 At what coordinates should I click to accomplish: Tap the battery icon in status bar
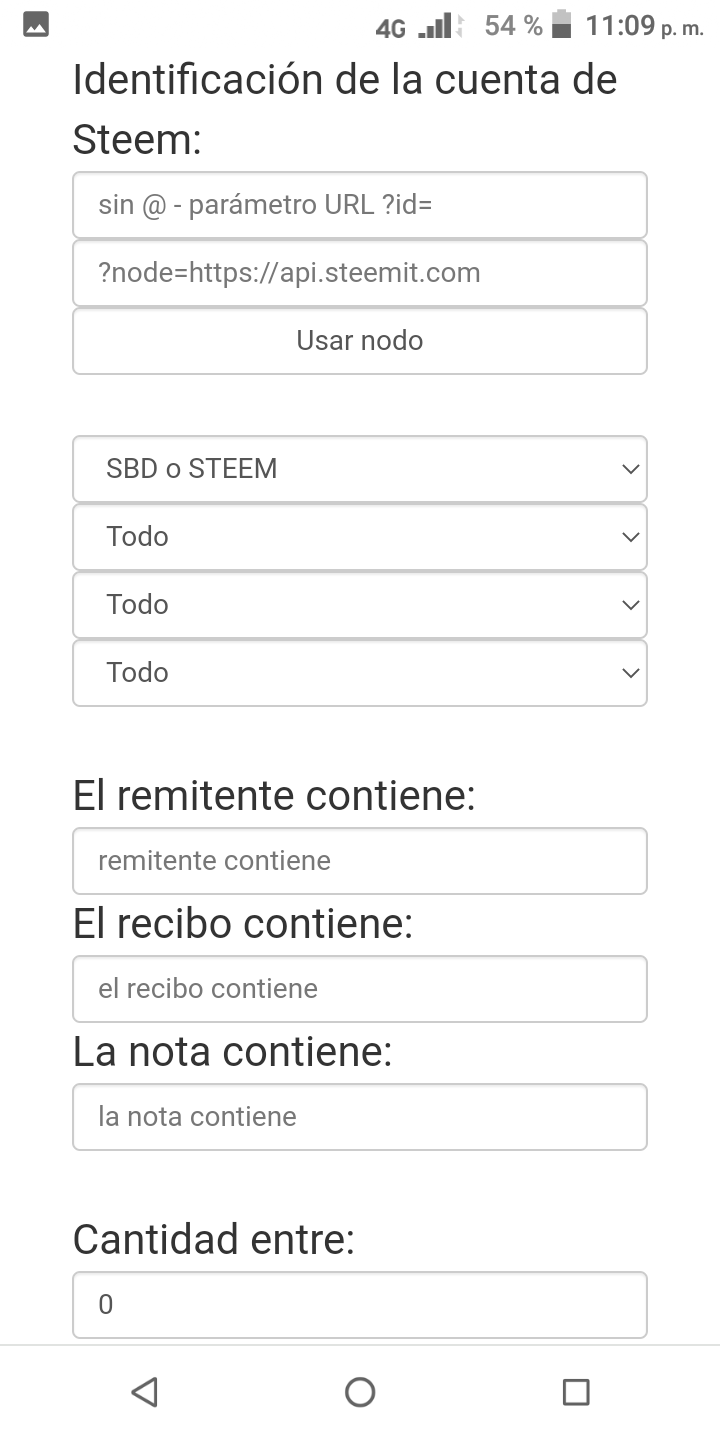click(562, 25)
